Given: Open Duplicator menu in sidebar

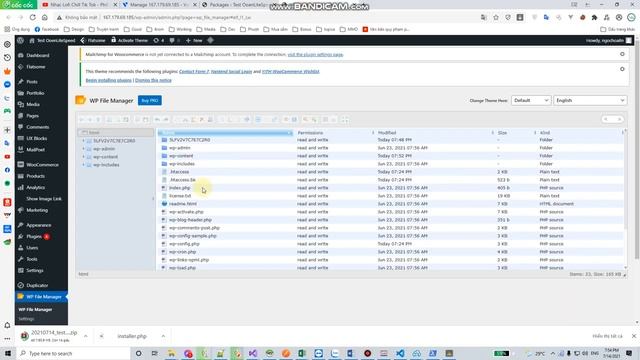Looking at the screenshot, I should click(x=37, y=285).
